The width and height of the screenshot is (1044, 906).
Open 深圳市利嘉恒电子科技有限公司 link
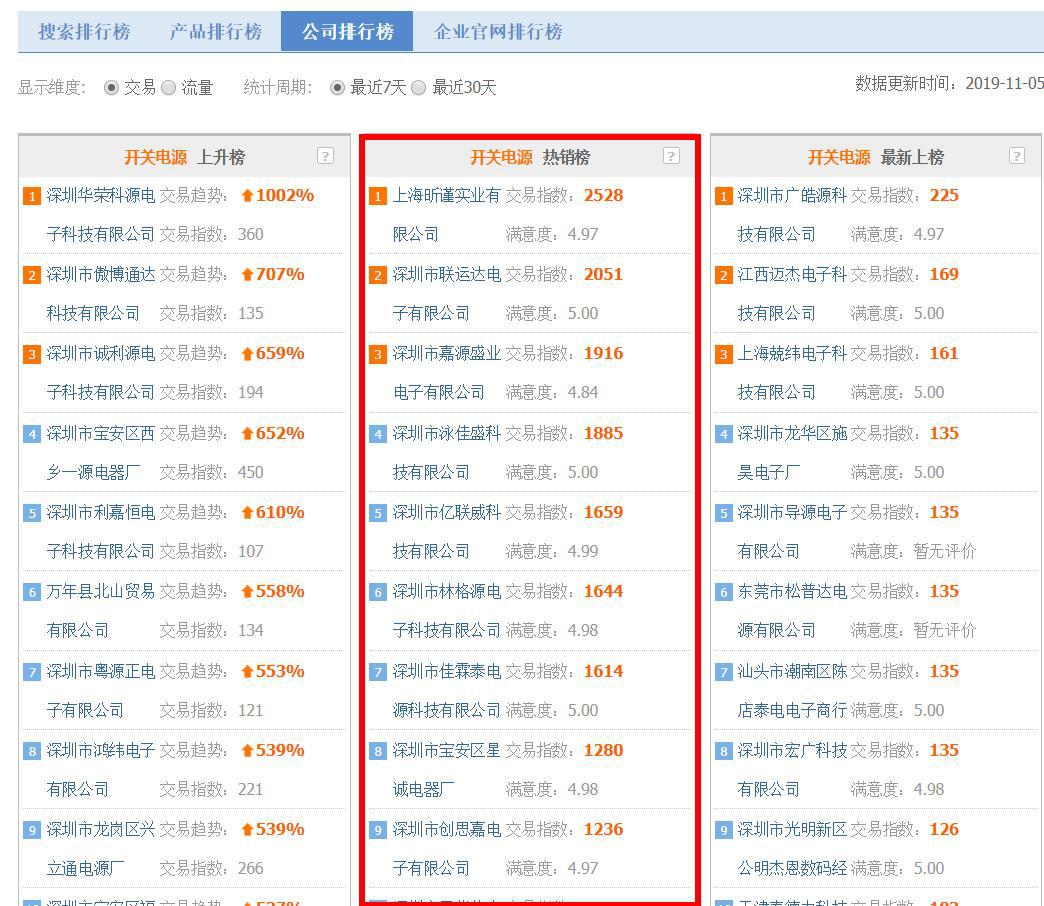(101, 532)
